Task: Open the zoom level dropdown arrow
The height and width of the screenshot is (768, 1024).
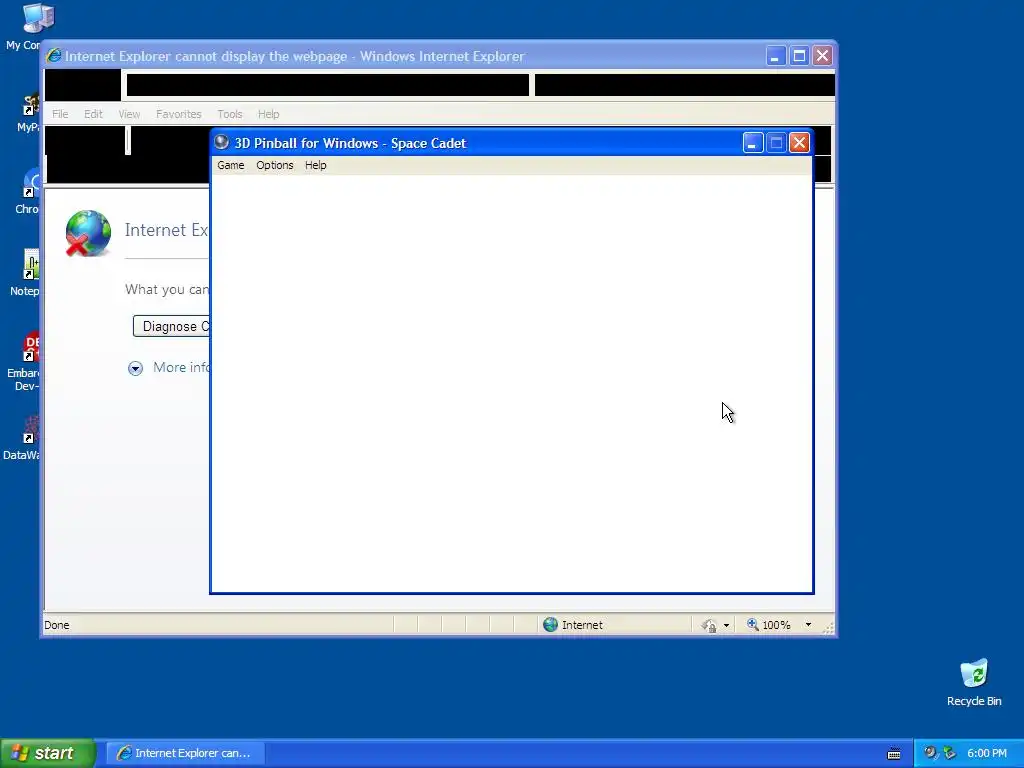Action: point(808,625)
